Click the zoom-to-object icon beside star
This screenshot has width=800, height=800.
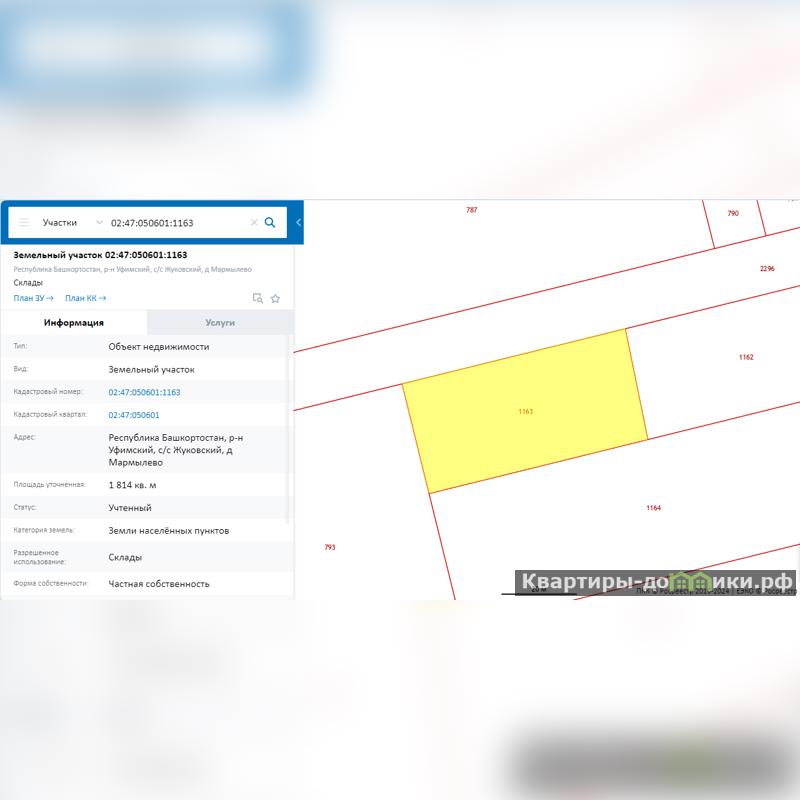(257, 298)
